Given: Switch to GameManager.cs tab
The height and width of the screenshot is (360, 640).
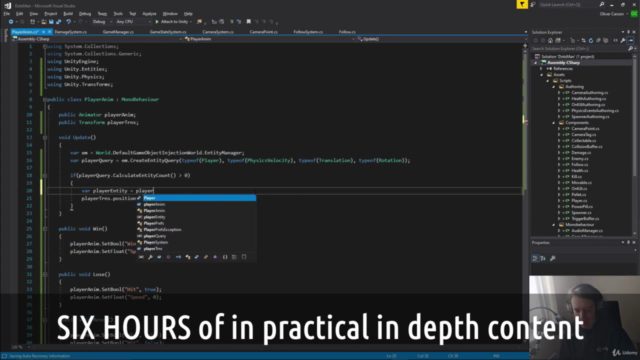Looking at the screenshot, I should 118,32.
